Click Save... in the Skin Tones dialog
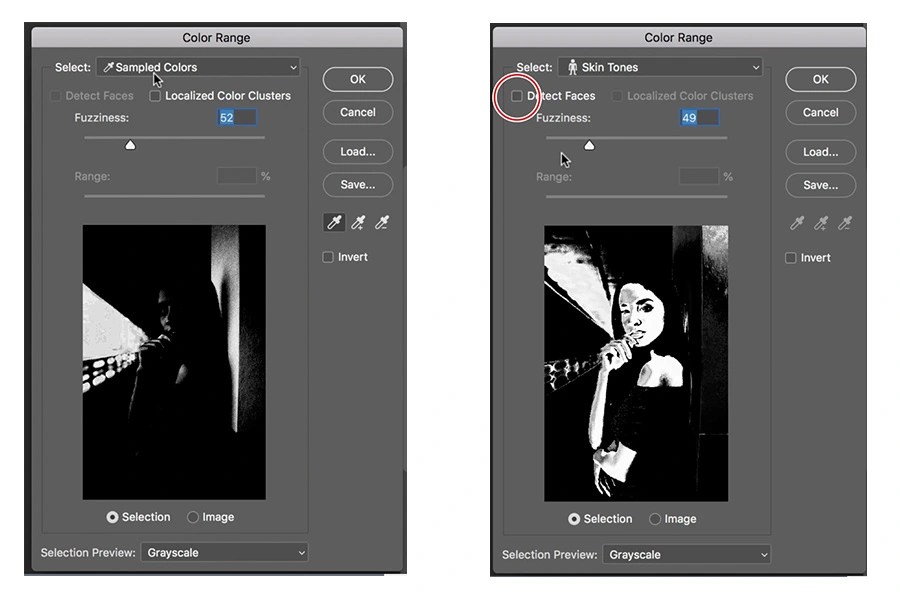The image size is (900, 600). pyautogui.click(x=821, y=185)
